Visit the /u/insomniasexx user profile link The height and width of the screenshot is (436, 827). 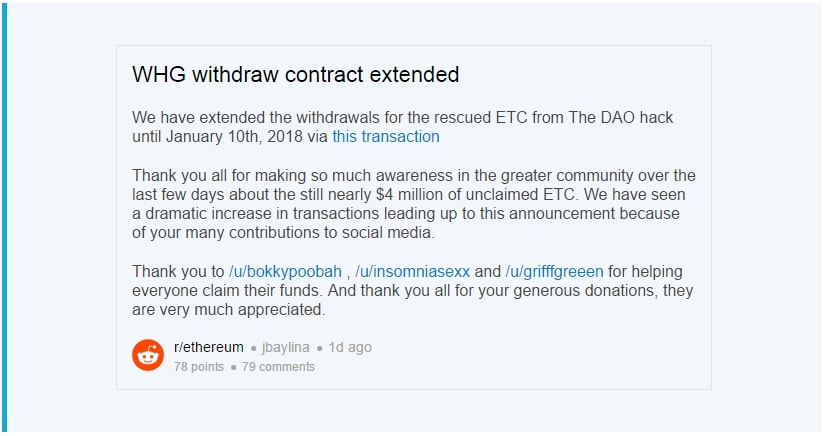(413, 272)
